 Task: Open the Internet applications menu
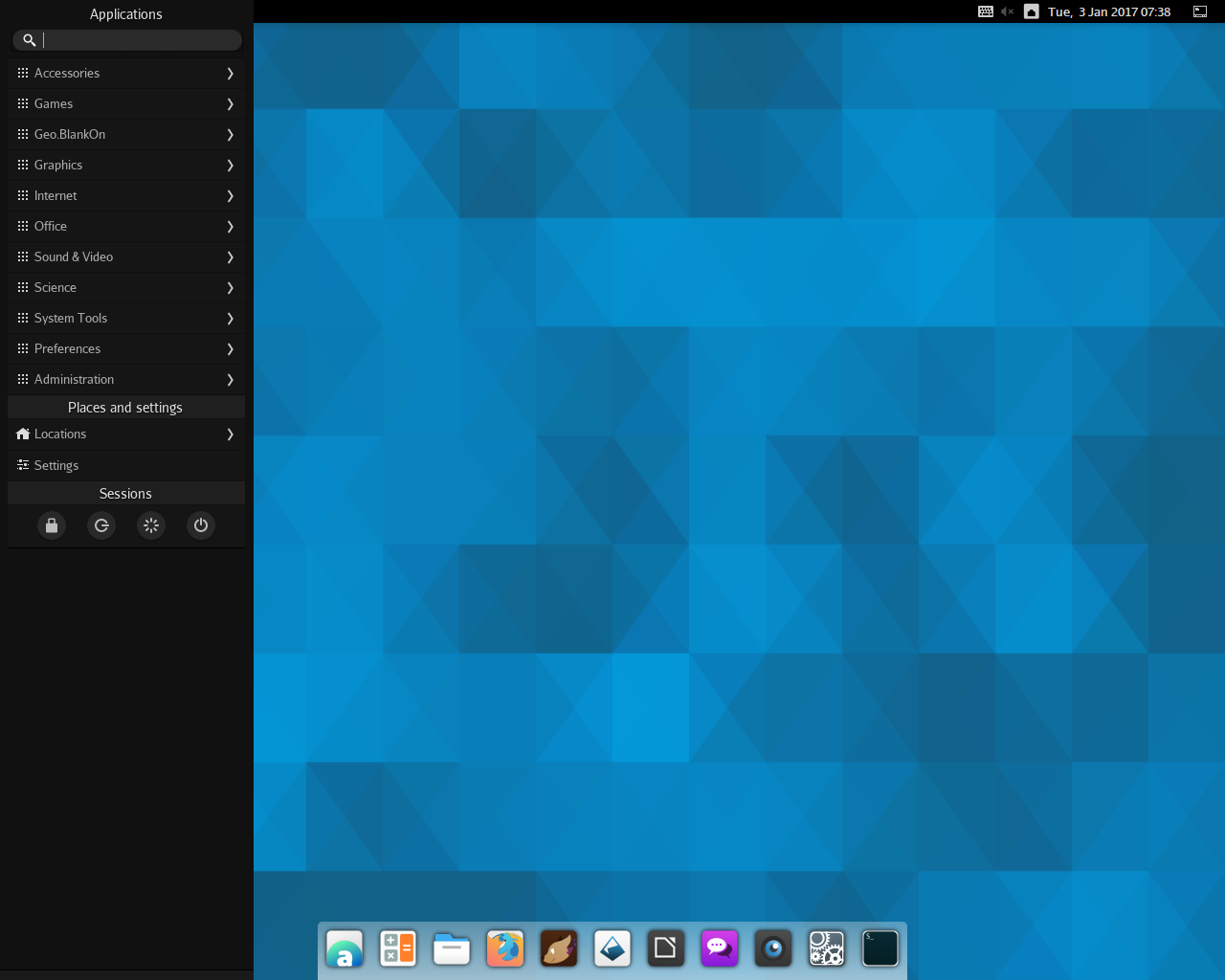click(x=125, y=195)
